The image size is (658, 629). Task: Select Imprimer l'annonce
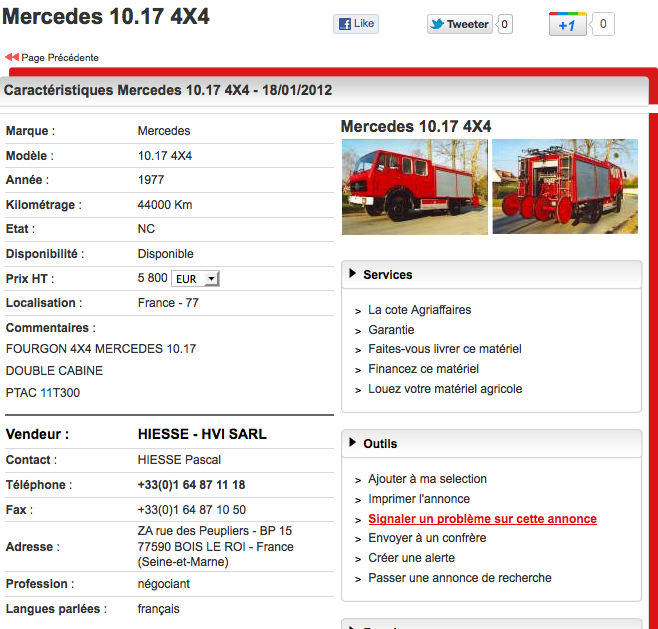pos(419,499)
